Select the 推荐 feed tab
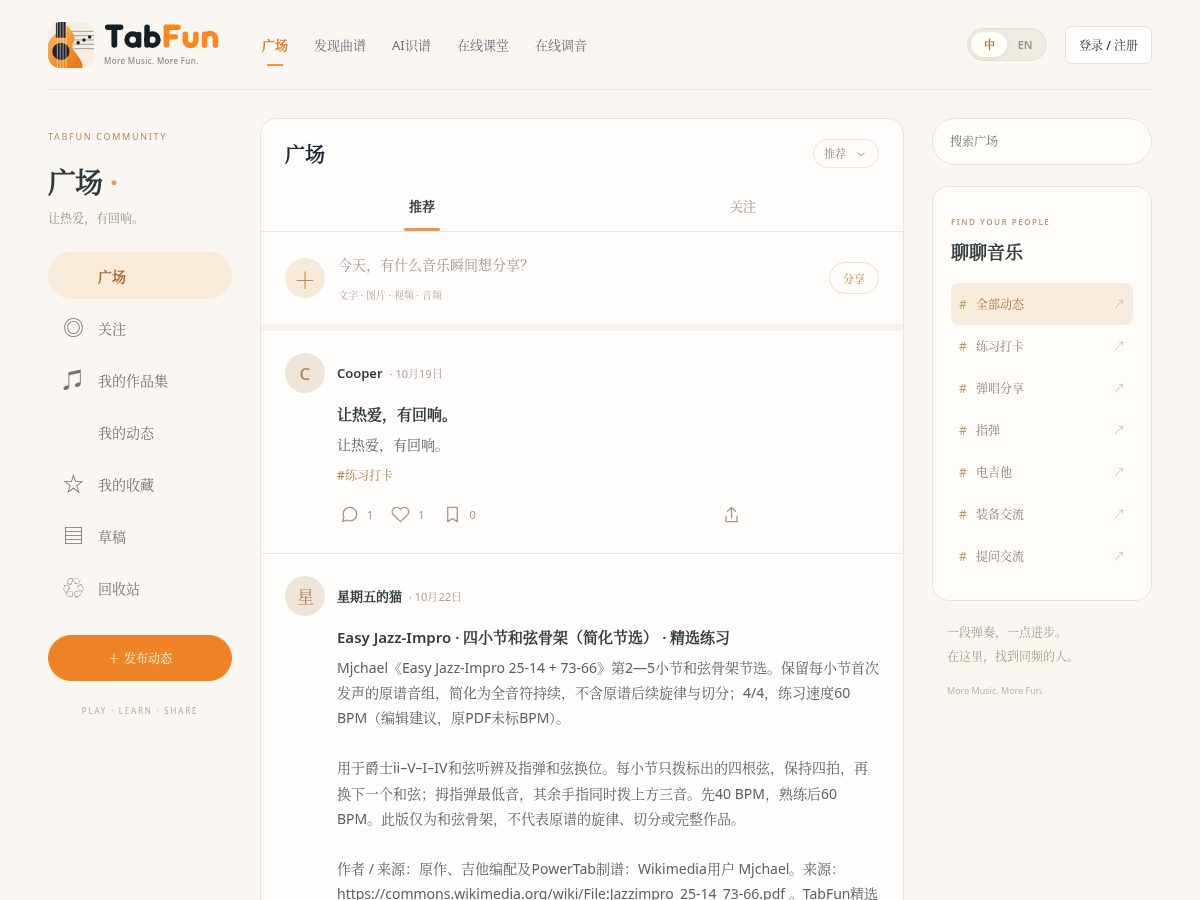The image size is (1200, 900). point(422,207)
